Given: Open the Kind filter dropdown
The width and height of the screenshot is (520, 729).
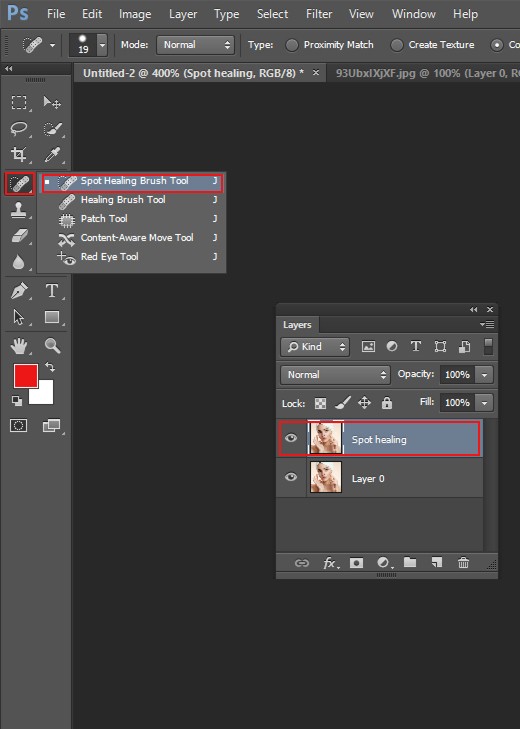Looking at the screenshot, I should click(315, 347).
